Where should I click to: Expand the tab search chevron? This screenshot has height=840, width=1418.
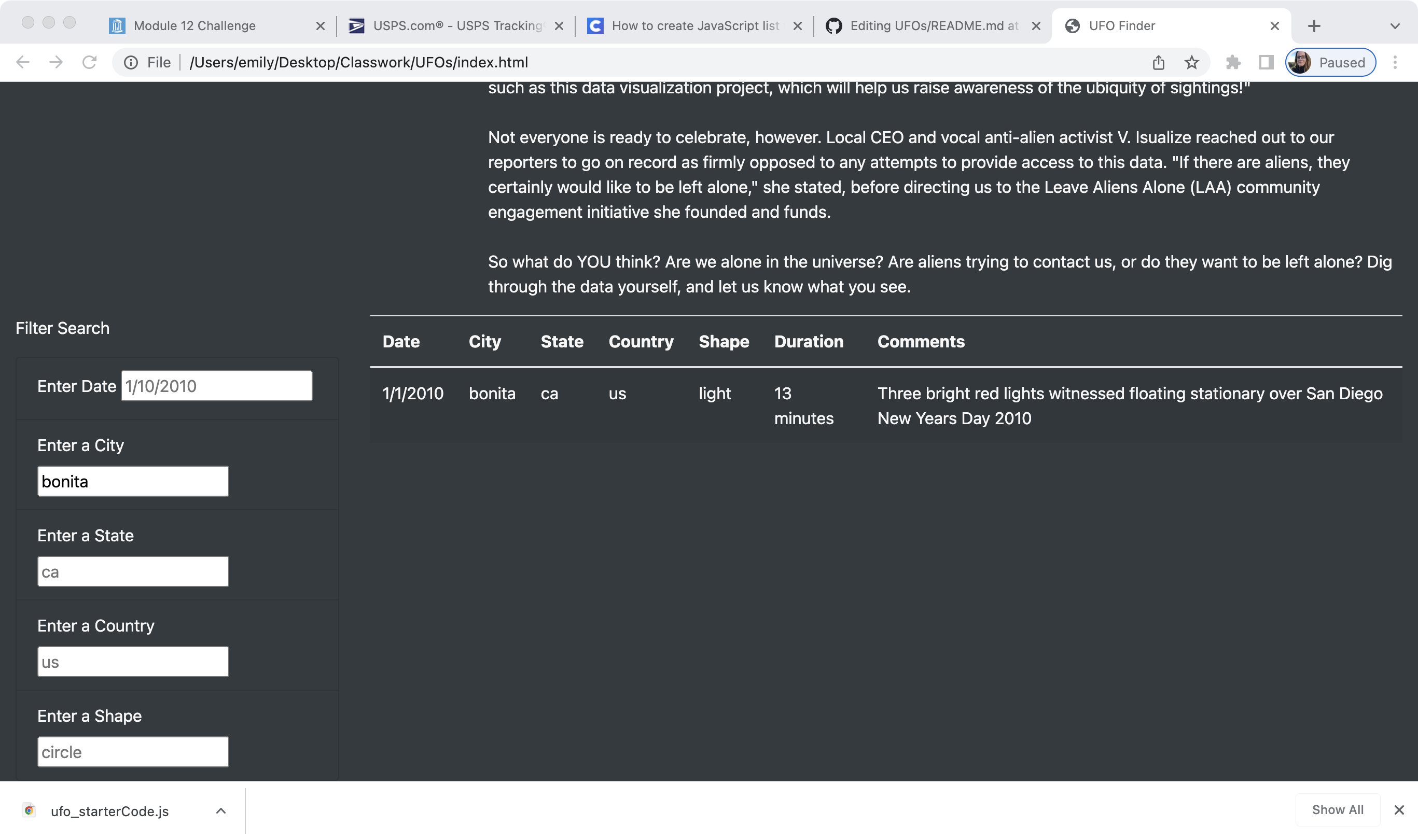pos(1395,26)
